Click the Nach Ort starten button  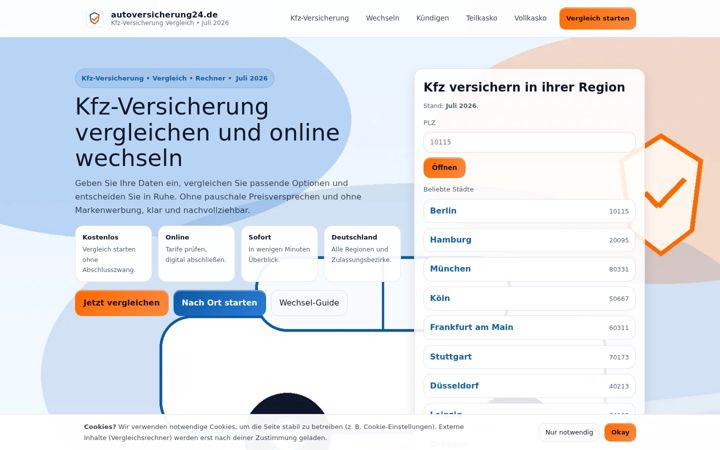click(219, 303)
